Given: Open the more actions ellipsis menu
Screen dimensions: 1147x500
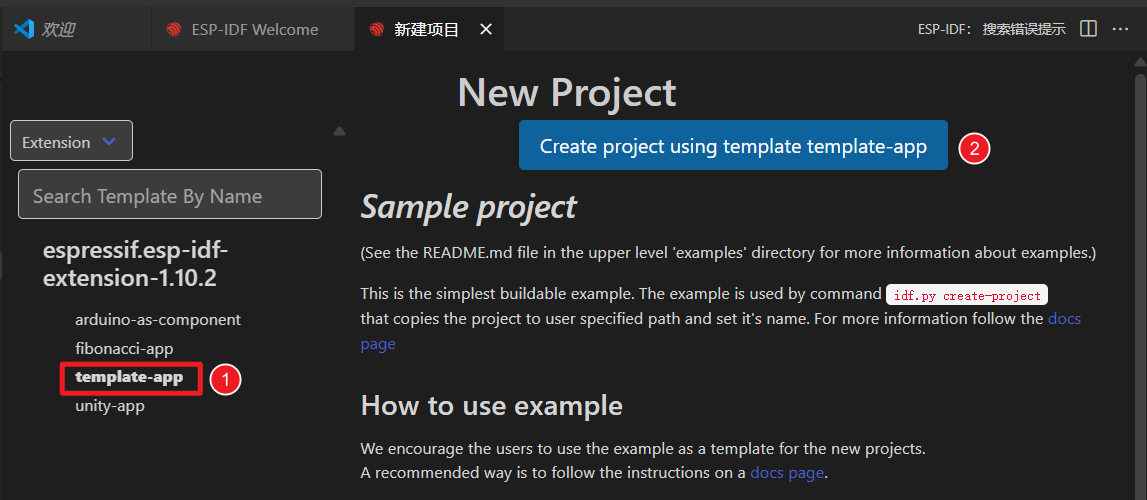Looking at the screenshot, I should (1121, 29).
